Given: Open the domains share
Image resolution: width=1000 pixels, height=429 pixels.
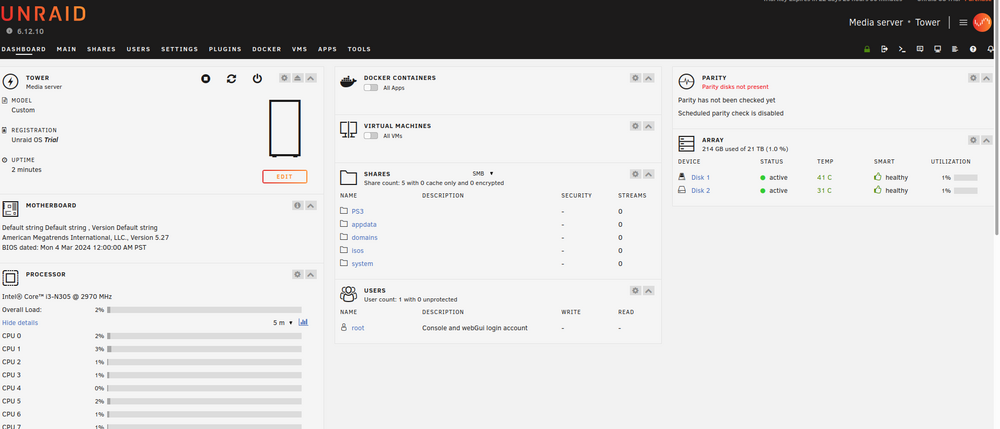Looking at the screenshot, I should point(364,237).
